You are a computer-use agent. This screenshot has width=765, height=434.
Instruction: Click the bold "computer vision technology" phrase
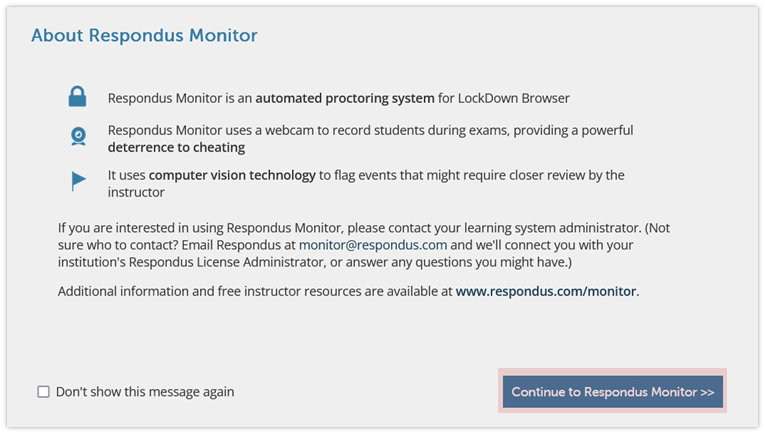tap(232, 175)
